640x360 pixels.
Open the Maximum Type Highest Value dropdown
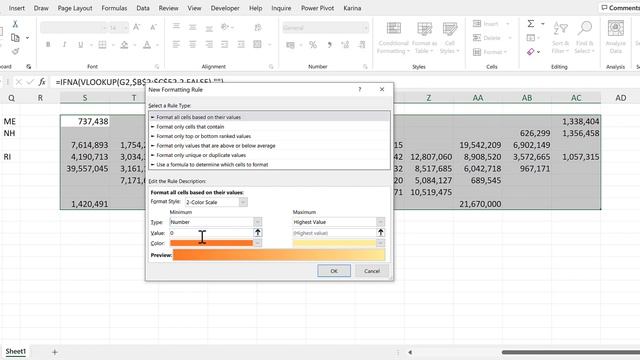coord(380,222)
